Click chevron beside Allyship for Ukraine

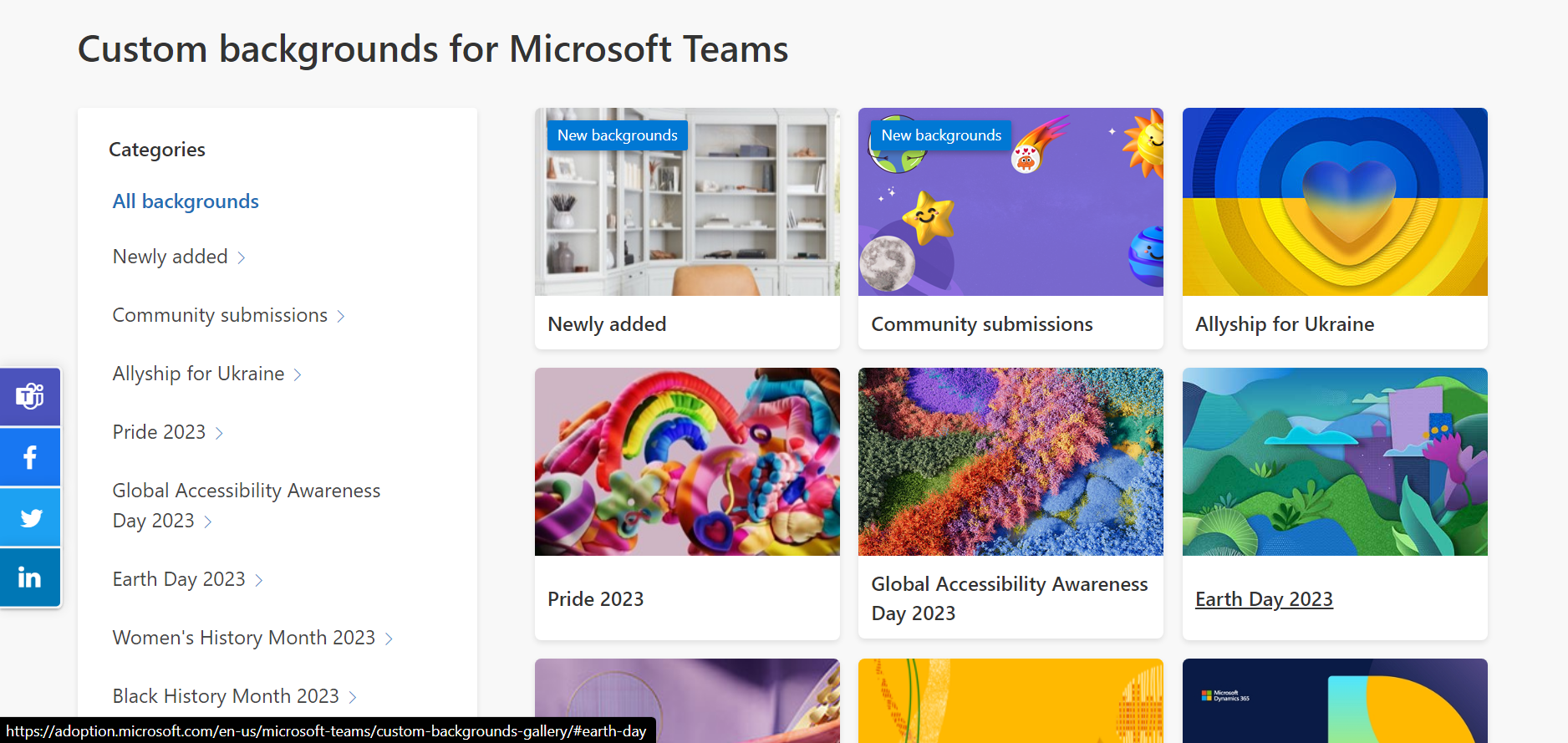pos(297,375)
